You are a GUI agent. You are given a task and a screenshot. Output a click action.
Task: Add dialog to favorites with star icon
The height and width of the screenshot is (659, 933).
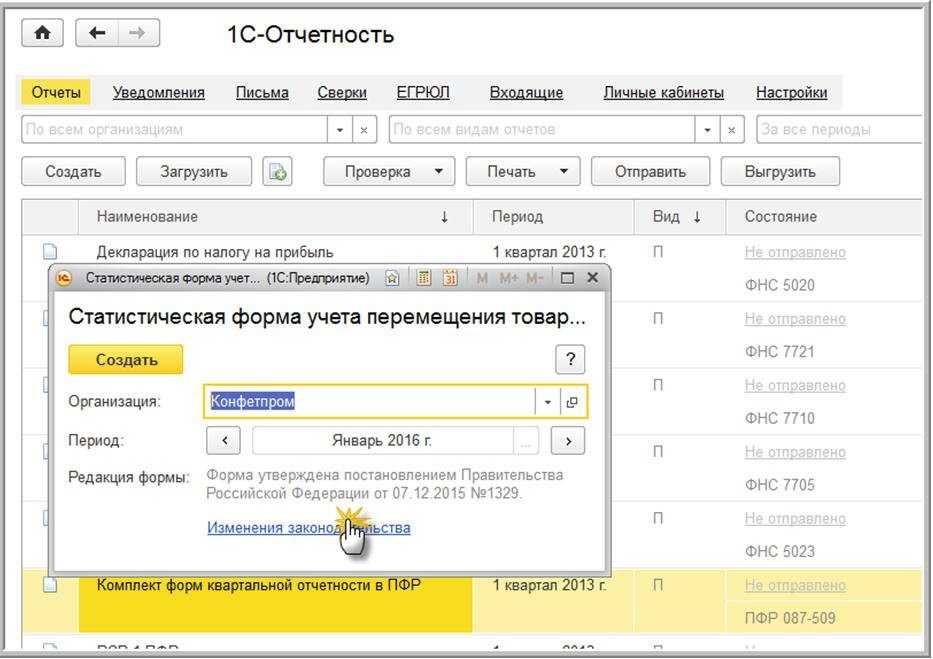(393, 278)
